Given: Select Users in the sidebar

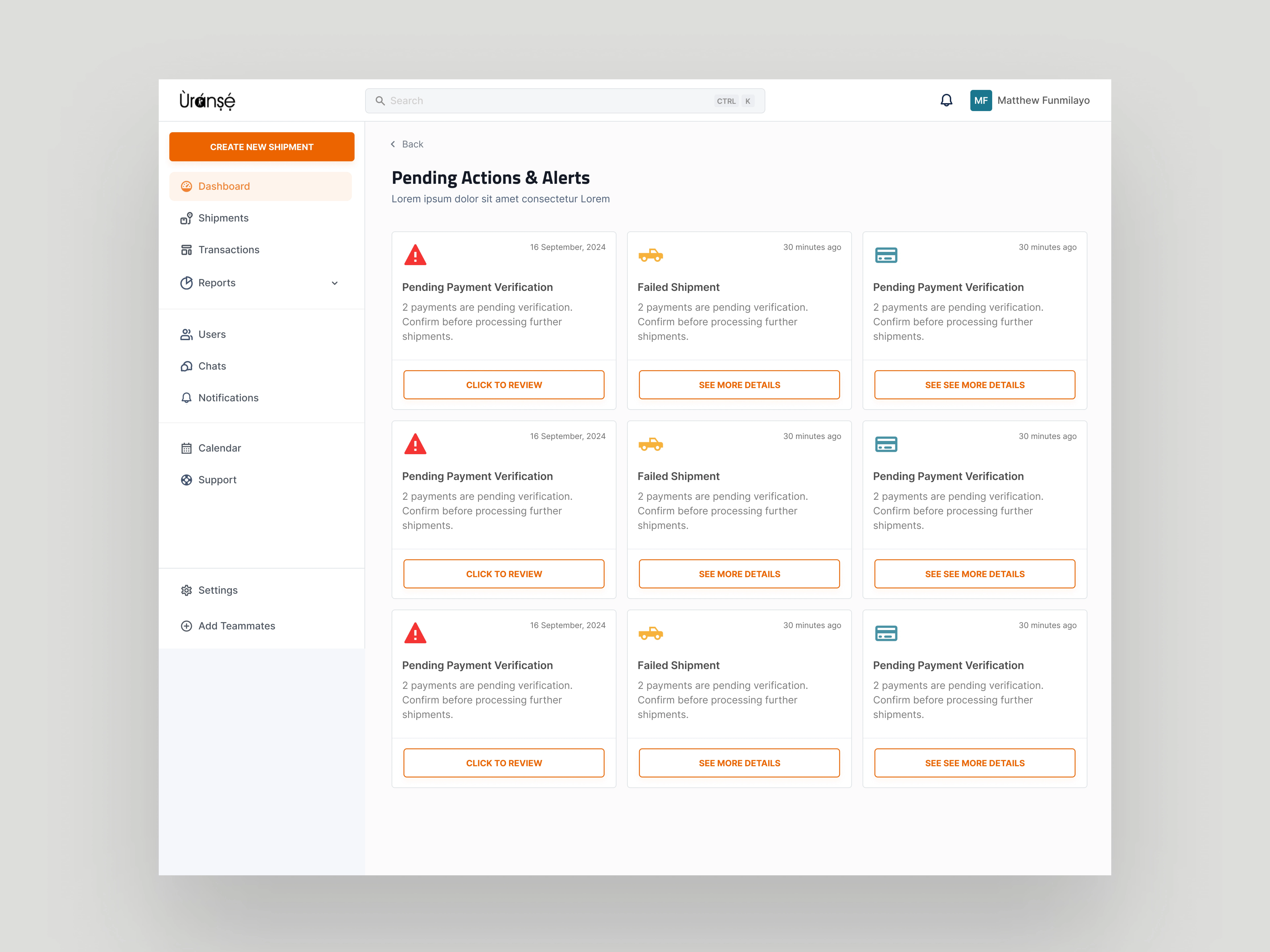Looking at the screenshot, I should pyautogui.click(x=261, y=335).
